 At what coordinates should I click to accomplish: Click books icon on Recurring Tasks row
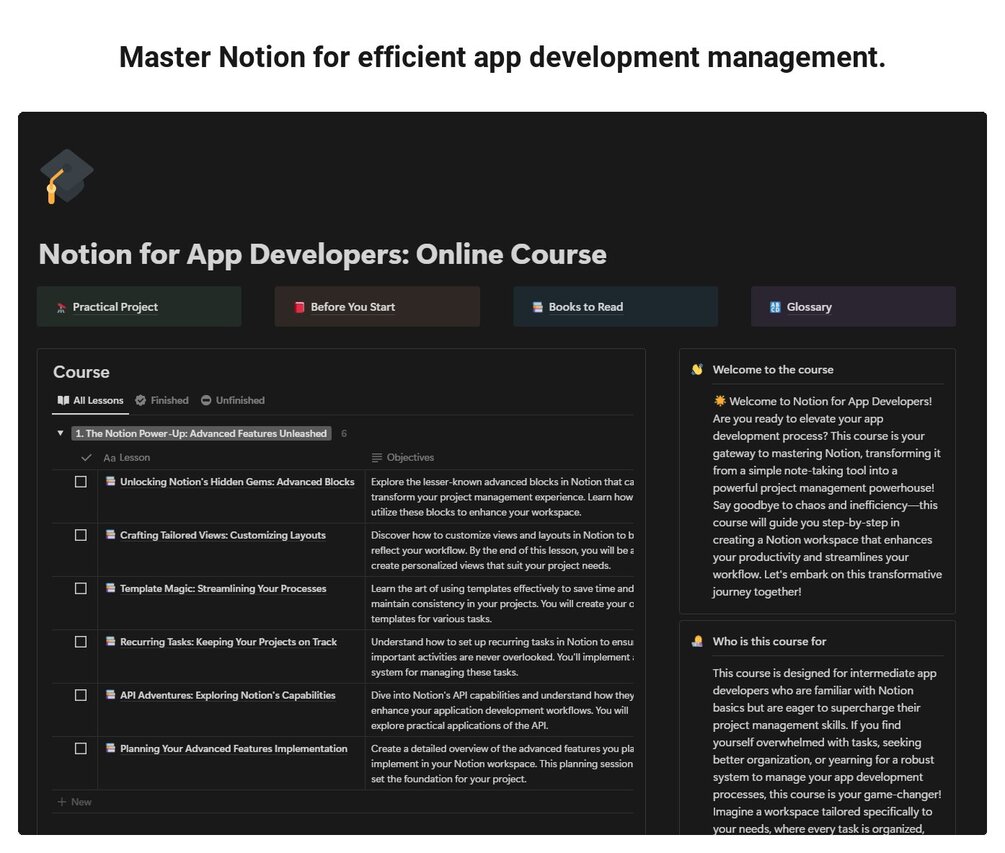(x=110, y=642)
